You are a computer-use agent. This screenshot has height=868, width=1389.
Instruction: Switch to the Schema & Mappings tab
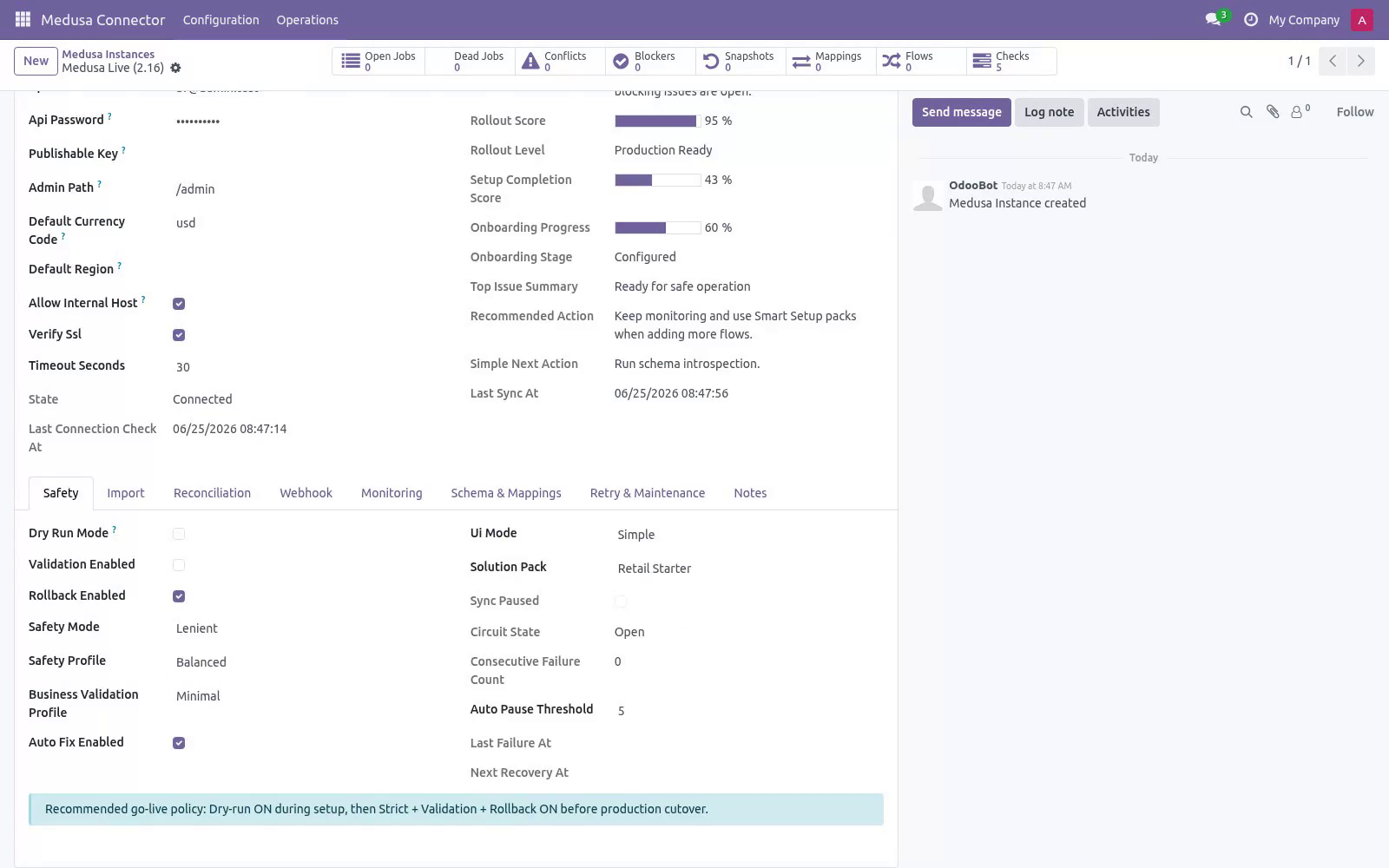[x=506, y=493]
